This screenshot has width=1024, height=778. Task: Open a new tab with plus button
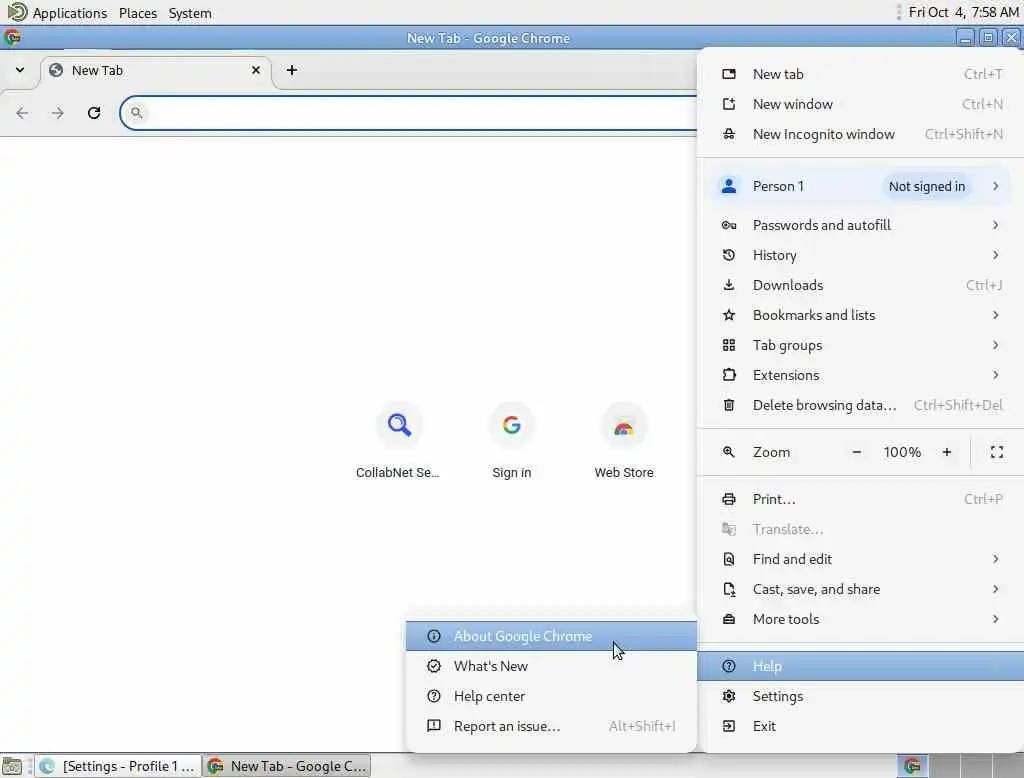pyautogui.click(x=292, y=70)
